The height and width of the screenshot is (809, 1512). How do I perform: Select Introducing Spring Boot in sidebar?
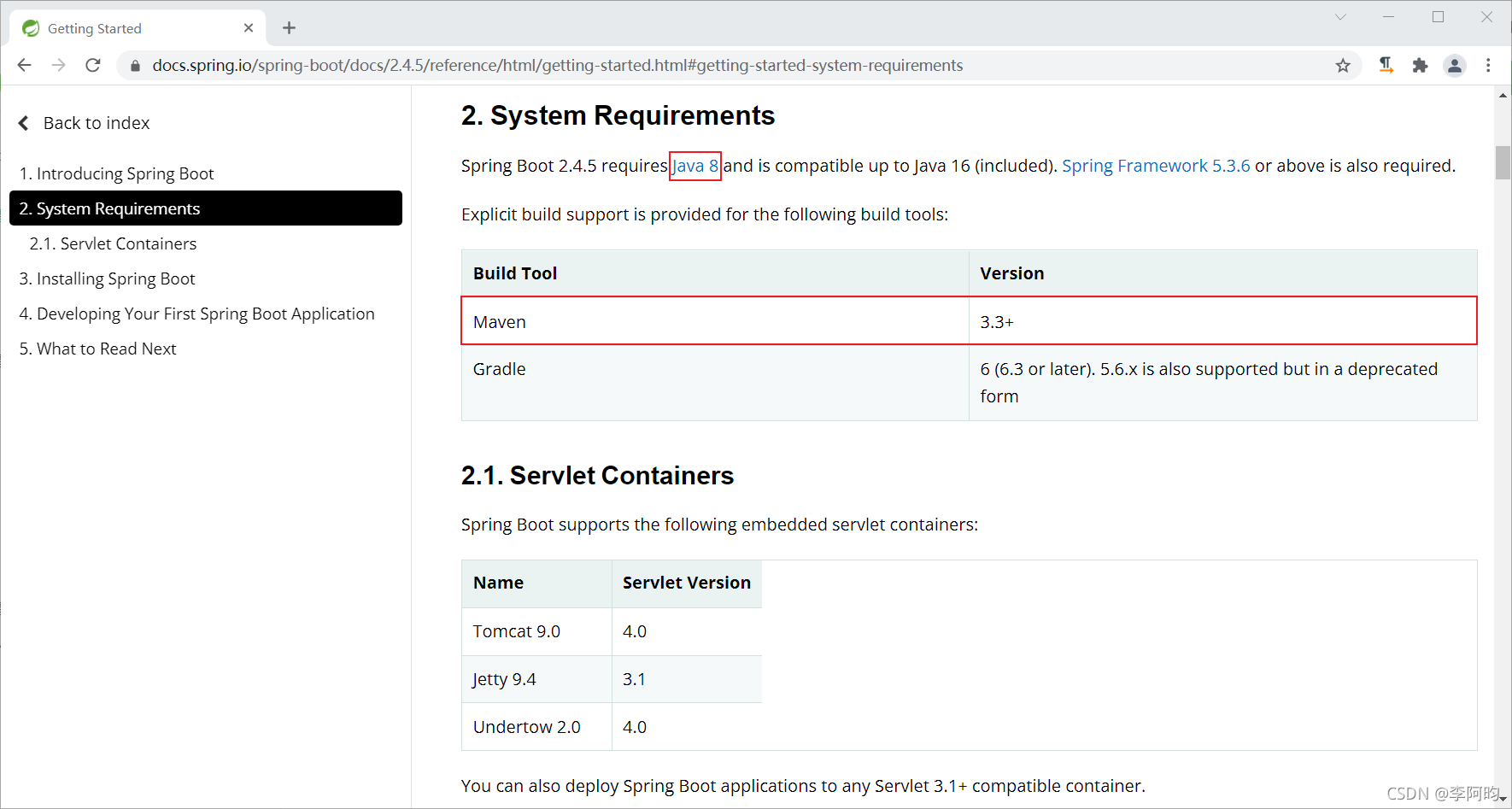(x=116, y=173)
